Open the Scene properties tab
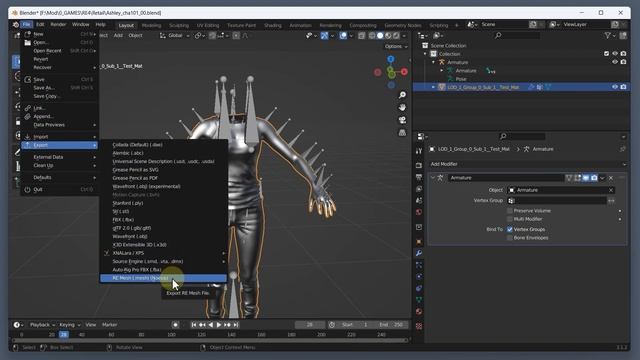 (419, 200)
